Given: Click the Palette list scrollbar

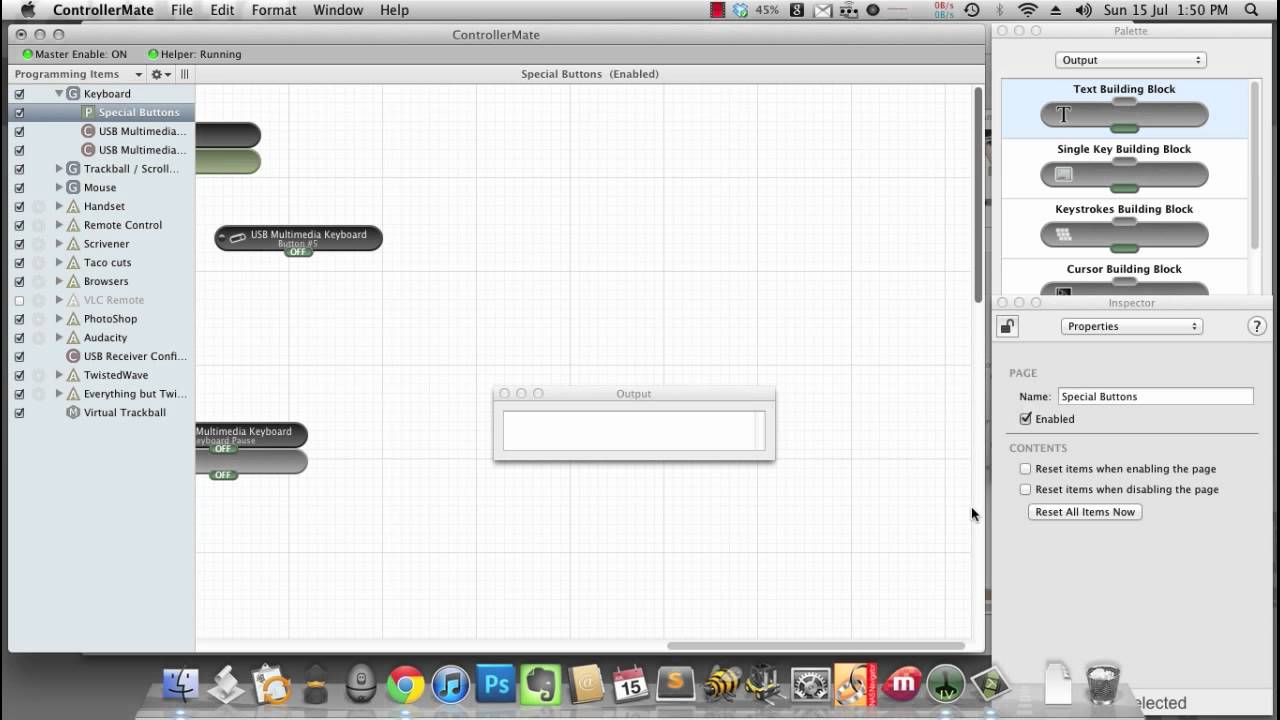Looking at the screenshot, I should (x=1256, y=165).
